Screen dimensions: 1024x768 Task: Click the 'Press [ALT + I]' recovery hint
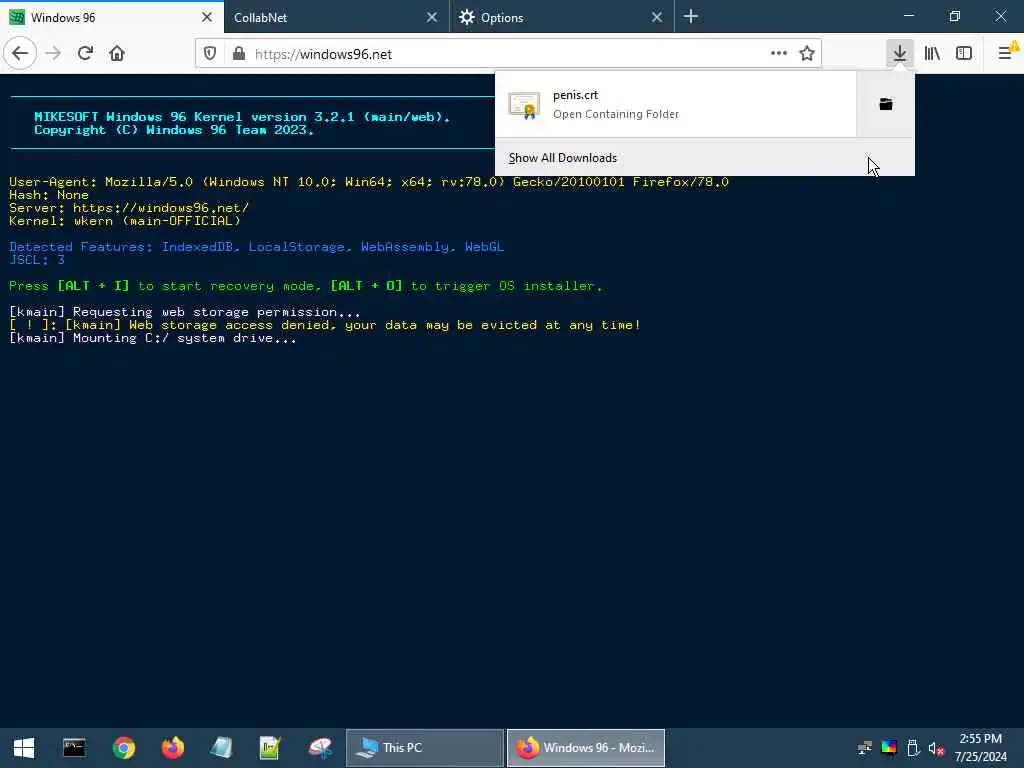[x=306, y=286]
